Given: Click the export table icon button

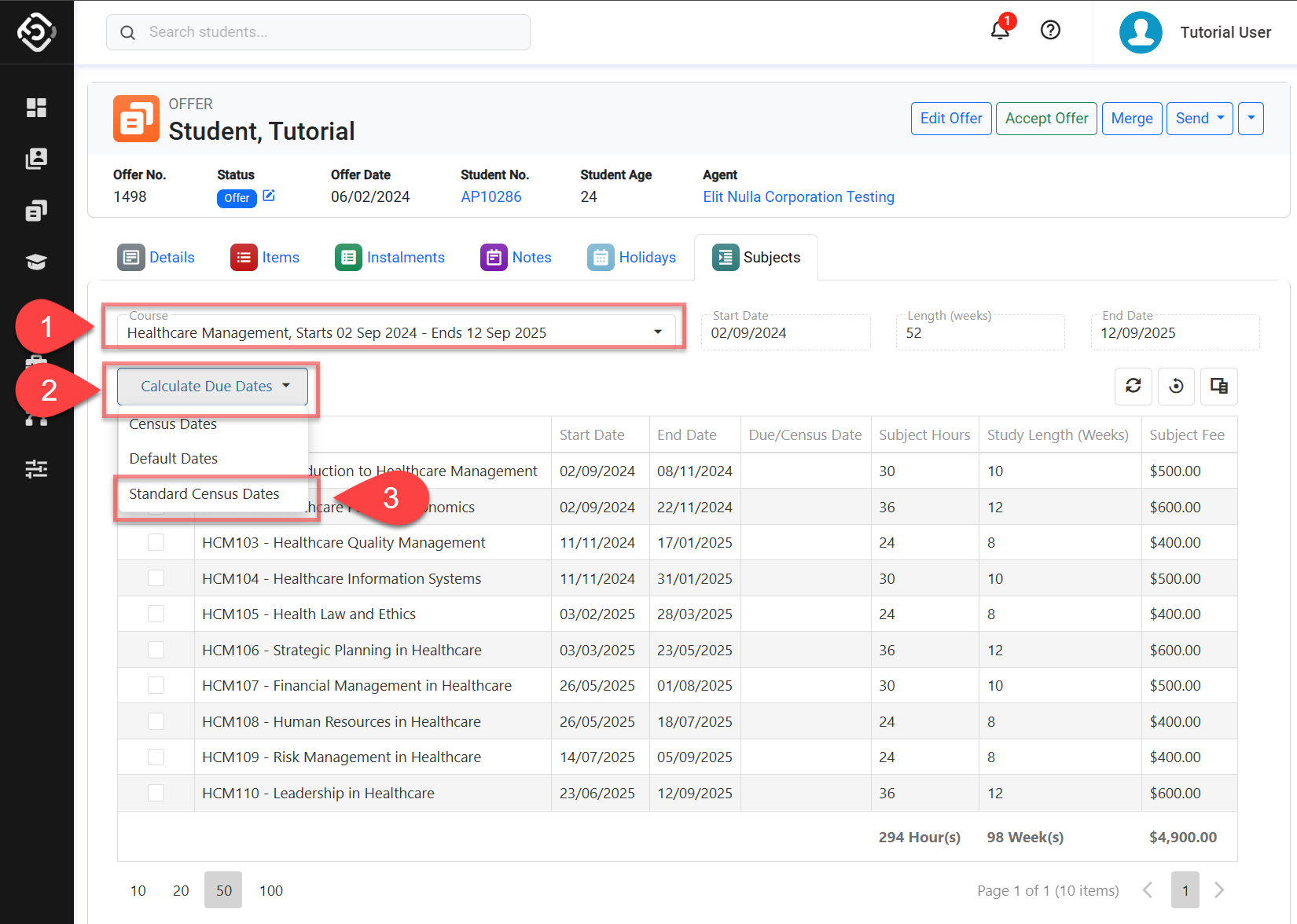Looking at the screenshot, I should (x=1219, y=386).
